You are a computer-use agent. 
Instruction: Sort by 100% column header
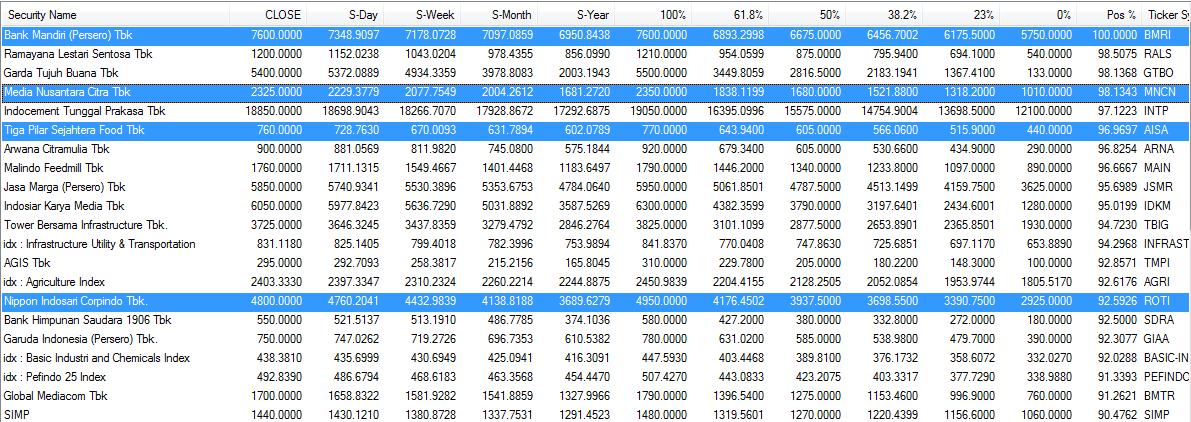653,14
